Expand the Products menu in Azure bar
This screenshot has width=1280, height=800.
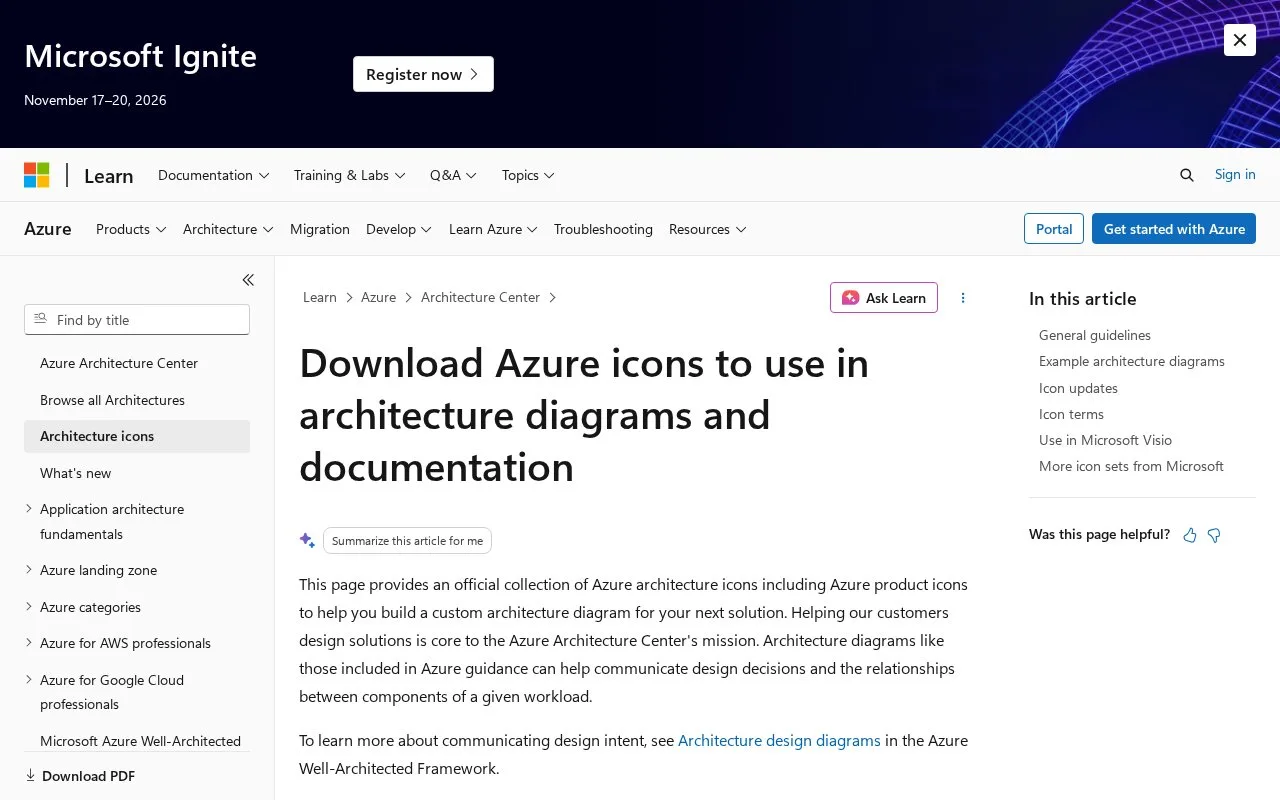pyautogui.click(x=131, y=229)
